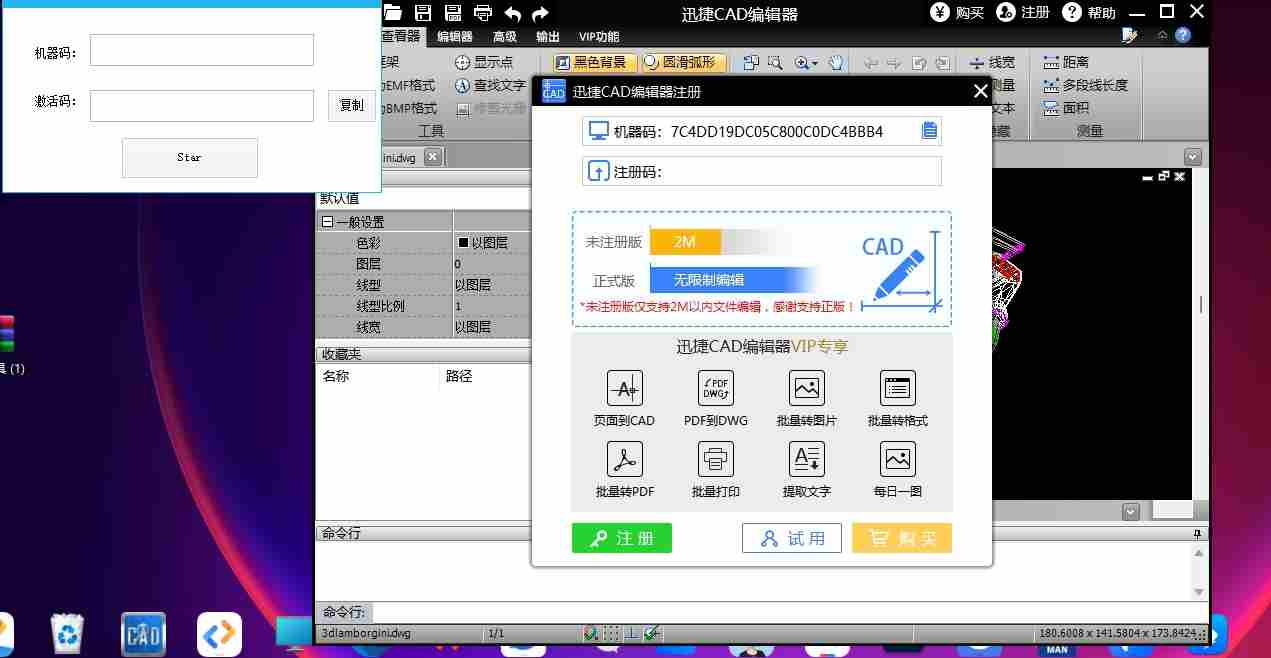Click the Star button in the keygen window
1271x658 pixels.
click(x=190, y=158)
